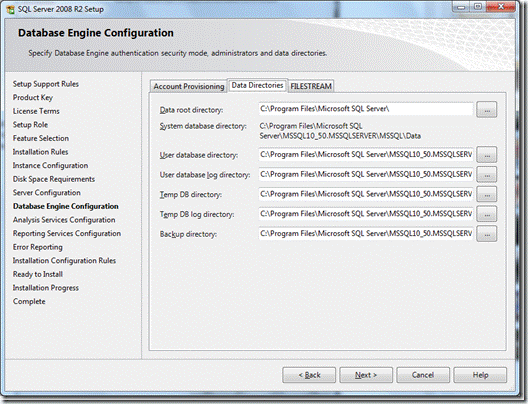This screenshot has height=404, width=528.
Task: Click the System database directory path text
Action: tap(340, 131)
